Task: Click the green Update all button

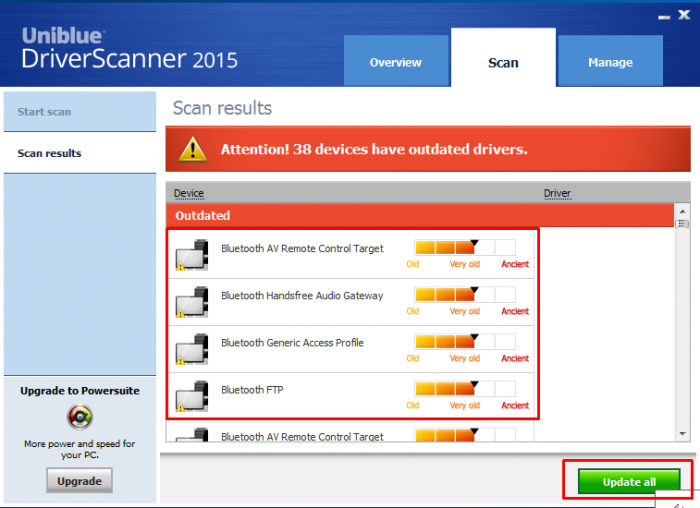Action: [x=629, y=481]
